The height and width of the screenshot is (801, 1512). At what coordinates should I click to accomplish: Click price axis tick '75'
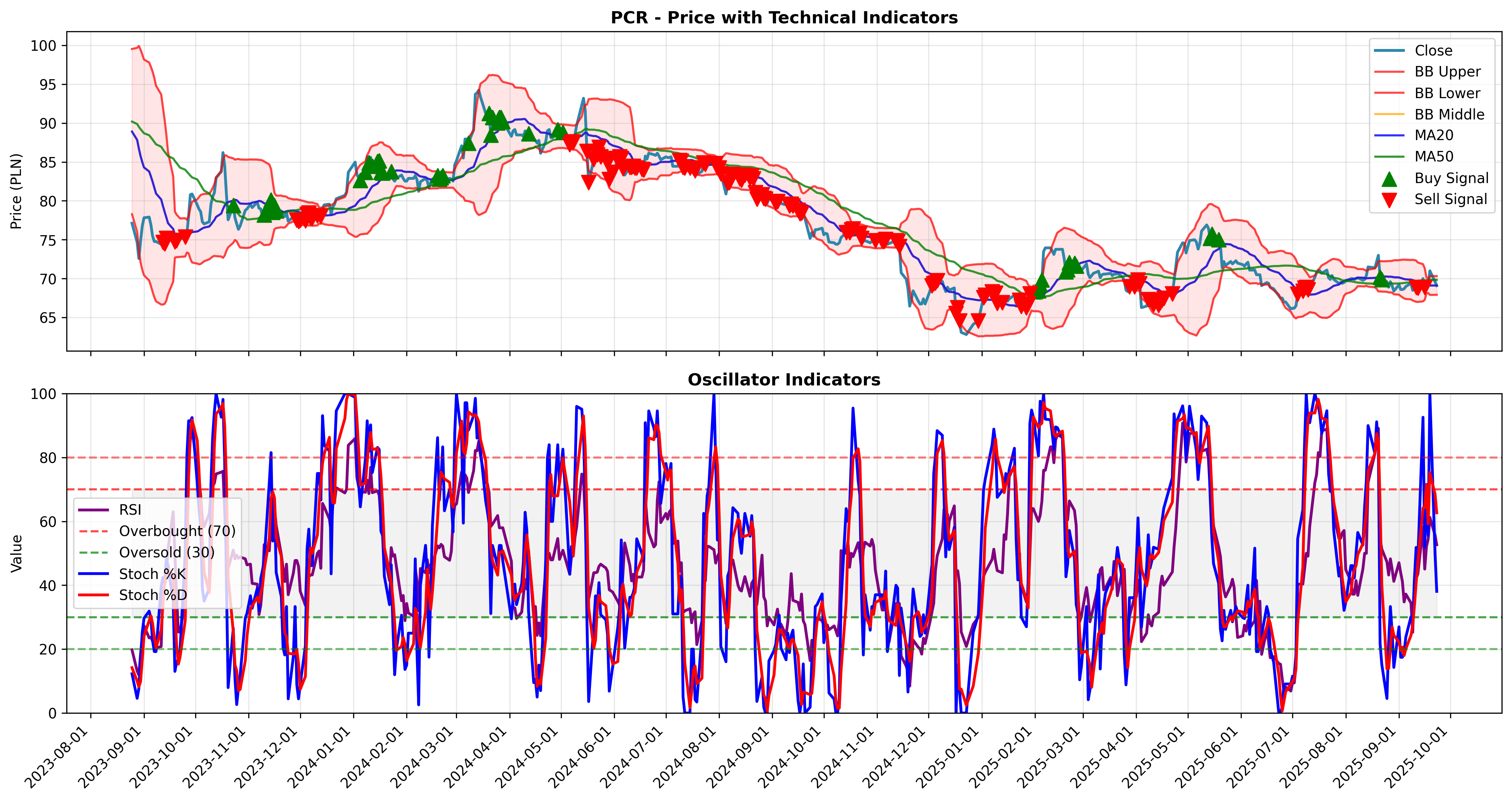click(x=48, y=240)
